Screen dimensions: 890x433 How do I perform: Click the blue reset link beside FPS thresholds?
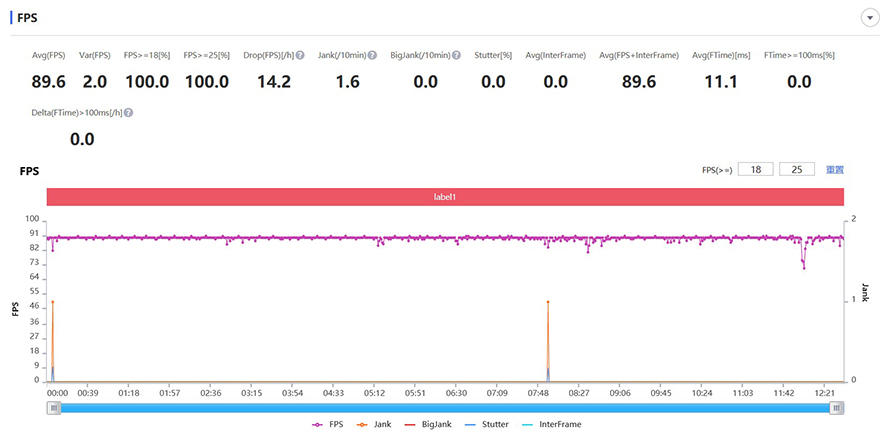coord(834,170)
